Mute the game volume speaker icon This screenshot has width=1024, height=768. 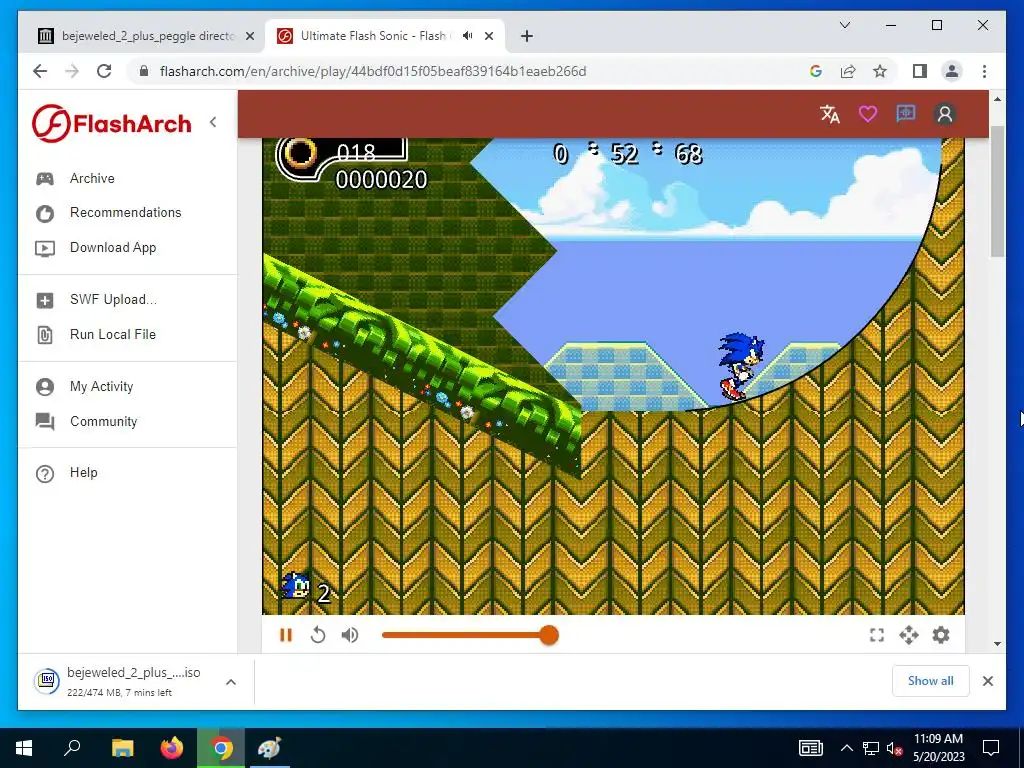[350, 635]
